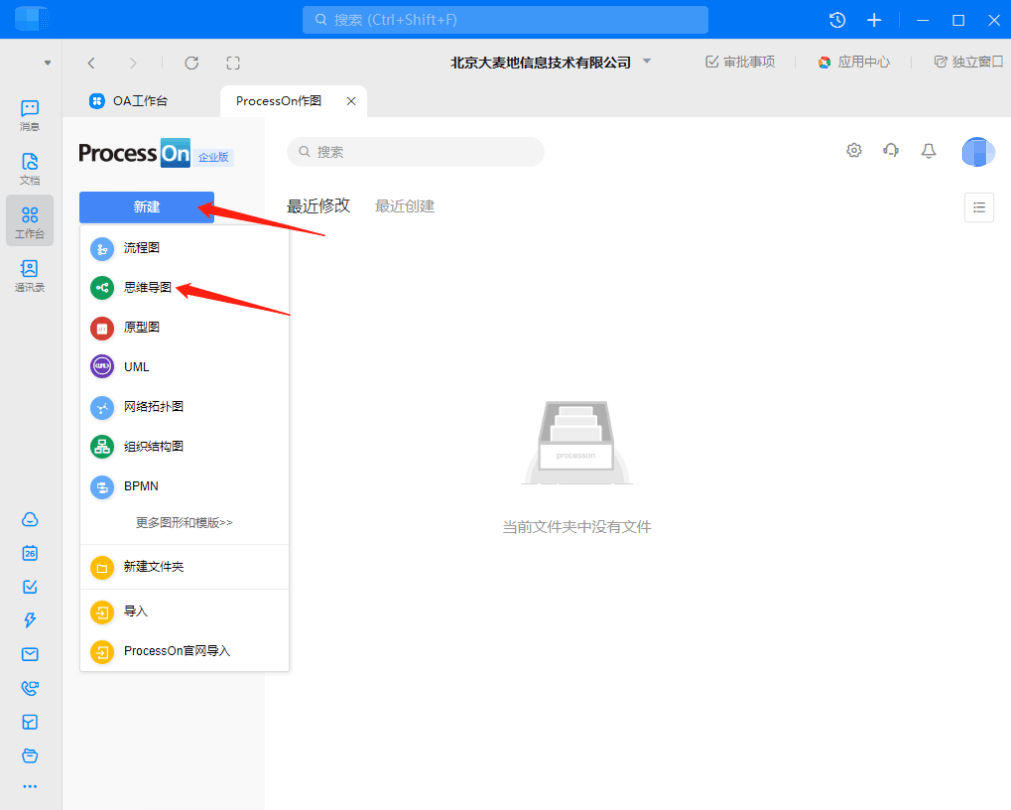
Task: Choose 流程图 from the new menu
Action: [x=184, y=248]
